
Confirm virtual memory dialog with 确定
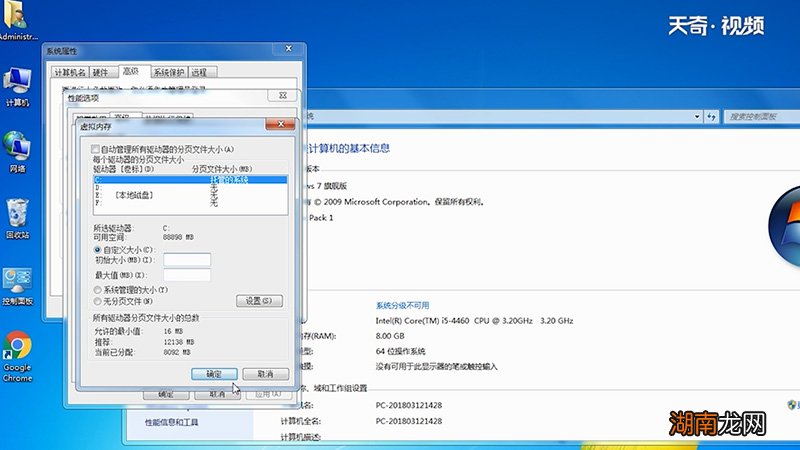(x=214, y=374)
